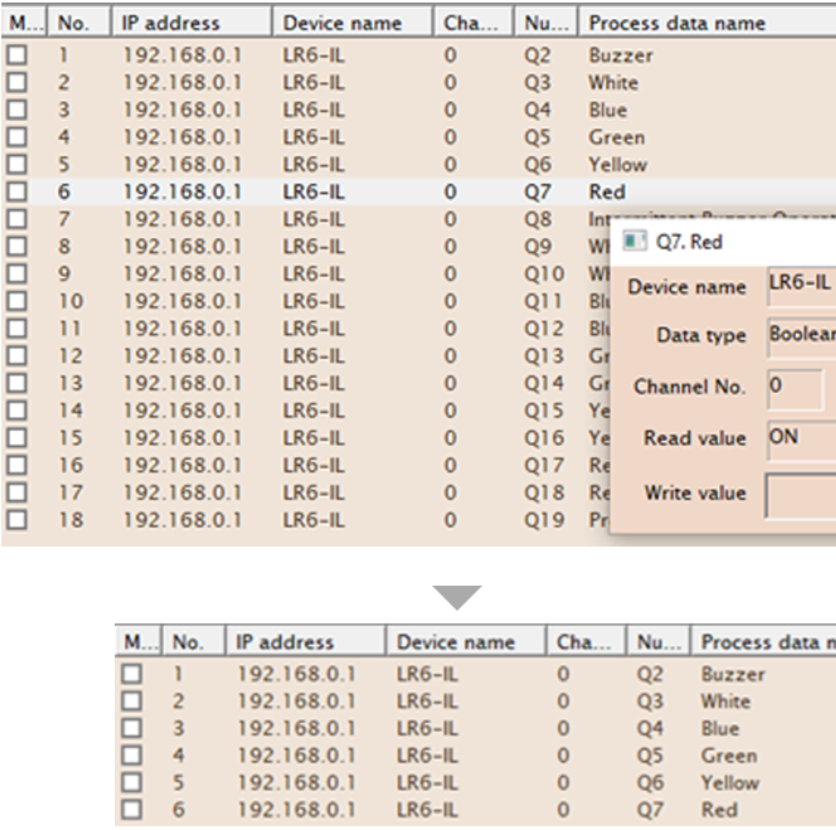Click the No. column header in upper table
The height and width of the screenshot is (830, 836).
point(79,23)
